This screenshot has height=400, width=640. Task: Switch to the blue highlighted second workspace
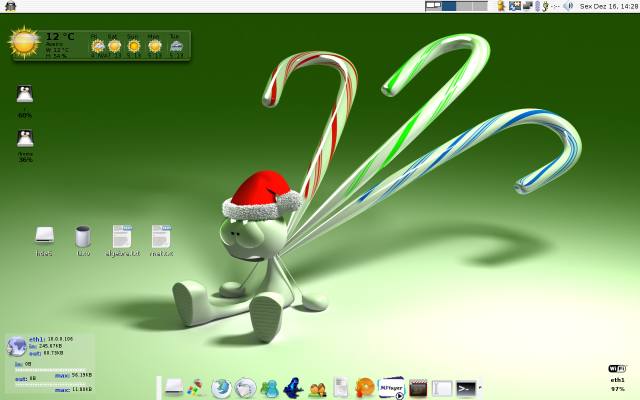coord(449,6)
